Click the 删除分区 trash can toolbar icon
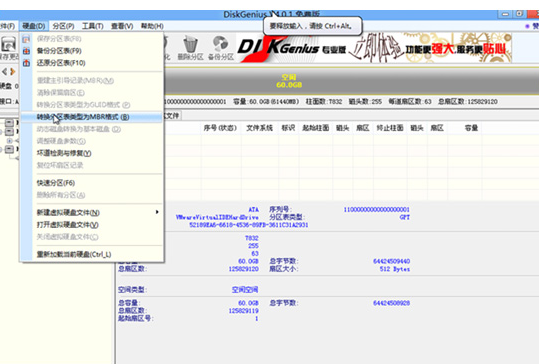This screenshot has width=539, height=364. (x=190, y=48)
